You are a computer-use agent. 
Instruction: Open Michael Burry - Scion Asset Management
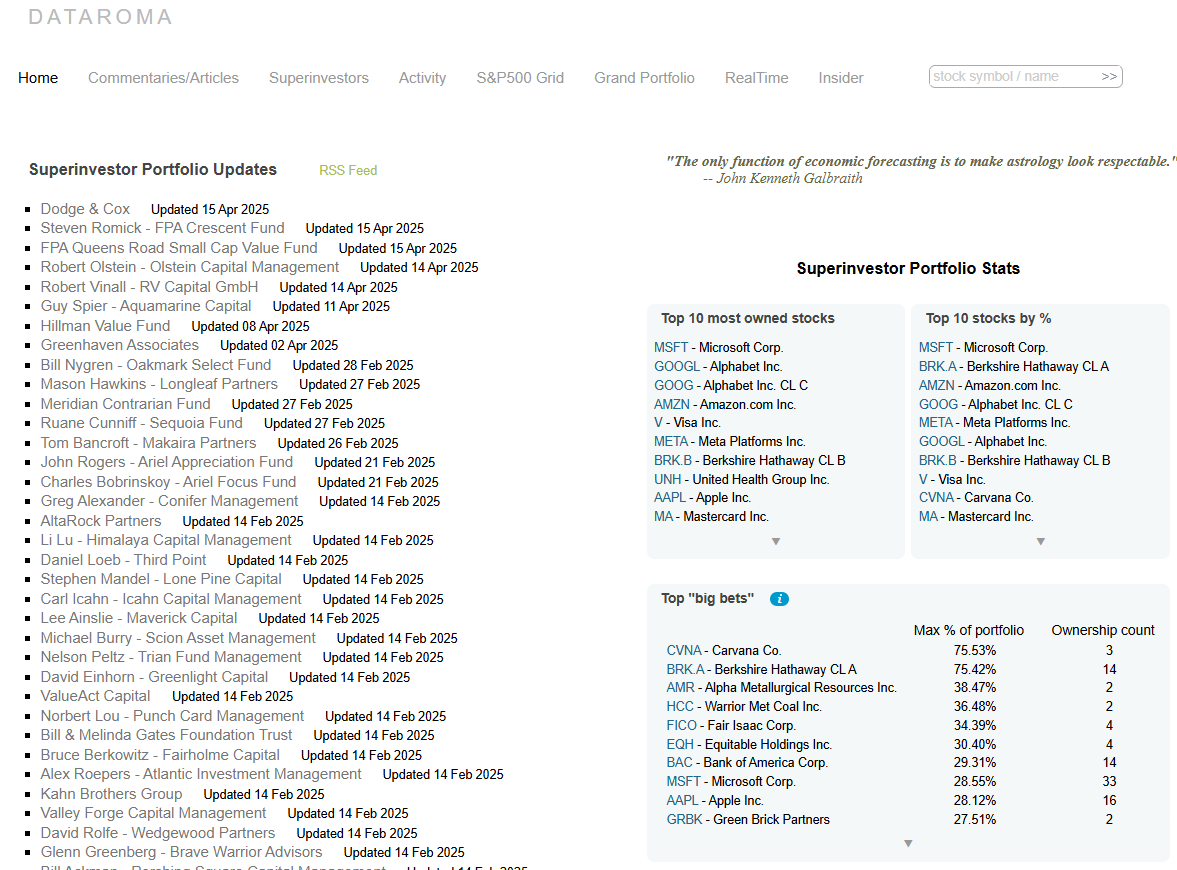coord(178,638)
